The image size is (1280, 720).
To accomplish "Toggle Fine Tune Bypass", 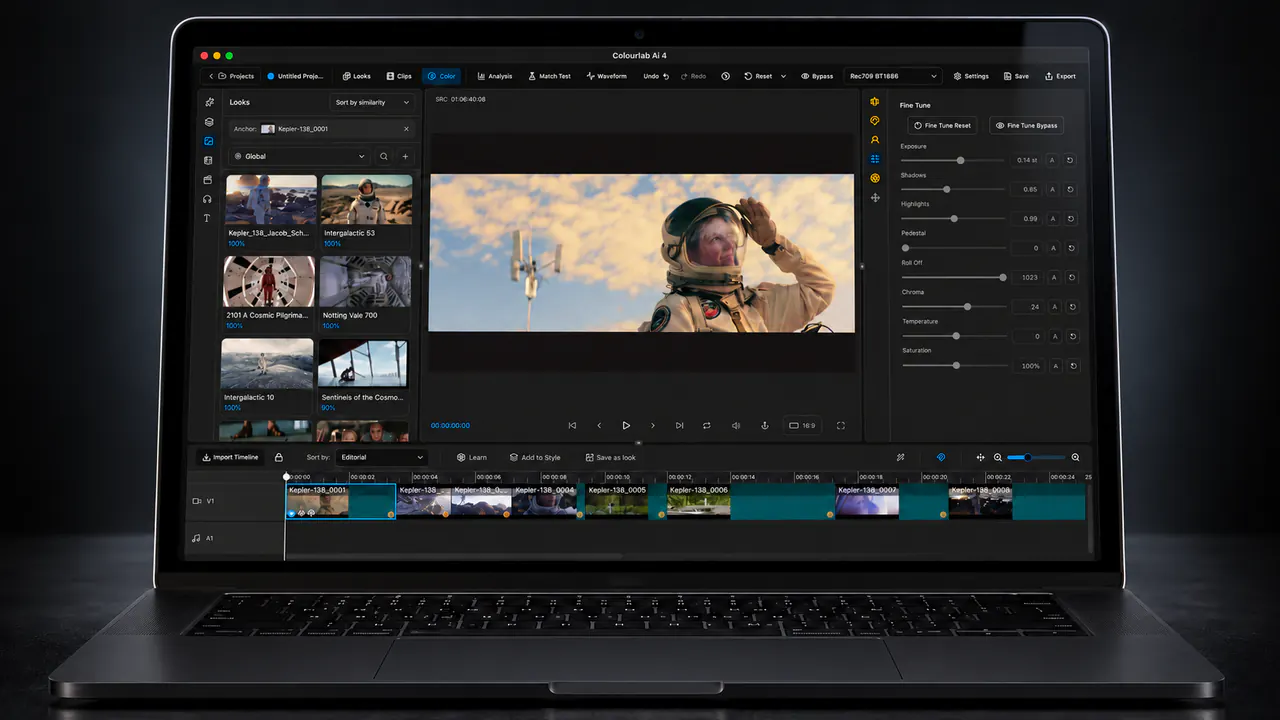I will [x=1026, y=126].
